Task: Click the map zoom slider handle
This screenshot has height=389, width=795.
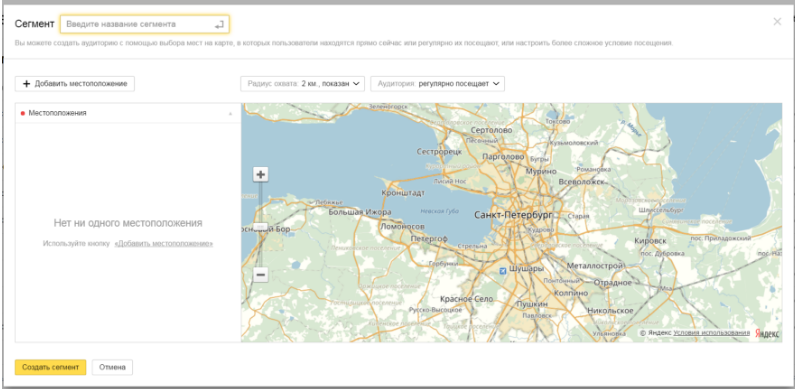Action: [261, 227]
